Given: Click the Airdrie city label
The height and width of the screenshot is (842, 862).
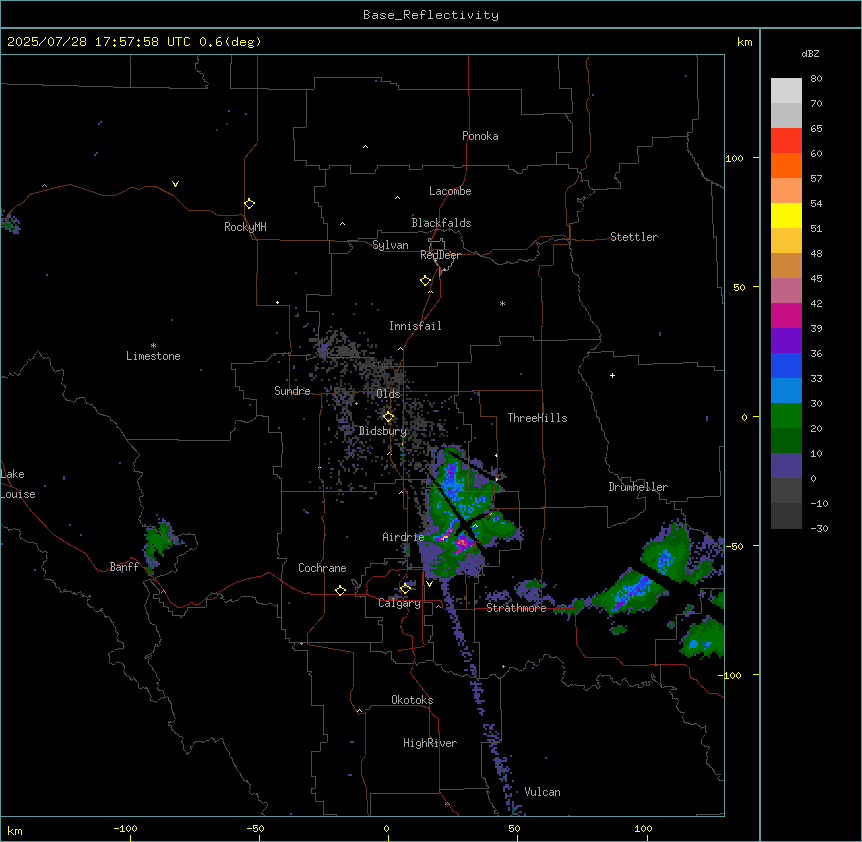Looking at the screenshot, I should click(x=403, y=537).
